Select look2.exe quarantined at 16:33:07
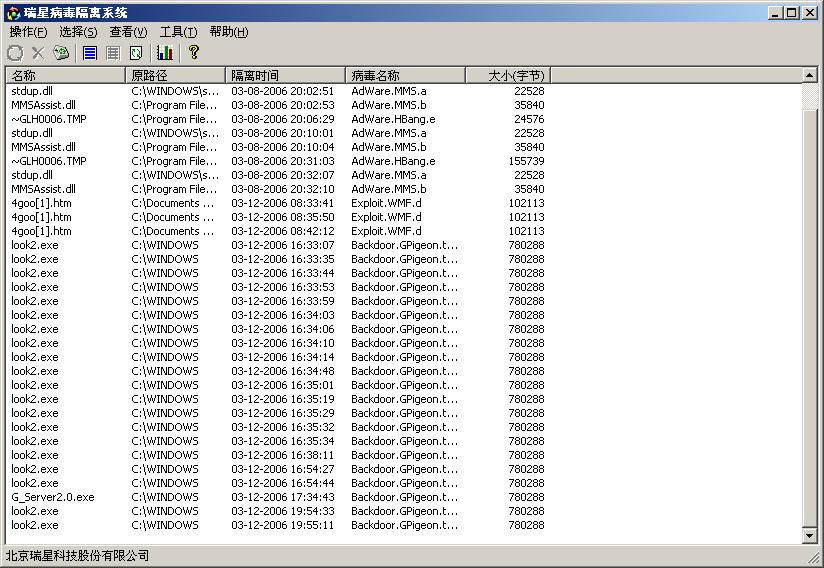This screenshot has height=568, width=824. click(277, 245)
